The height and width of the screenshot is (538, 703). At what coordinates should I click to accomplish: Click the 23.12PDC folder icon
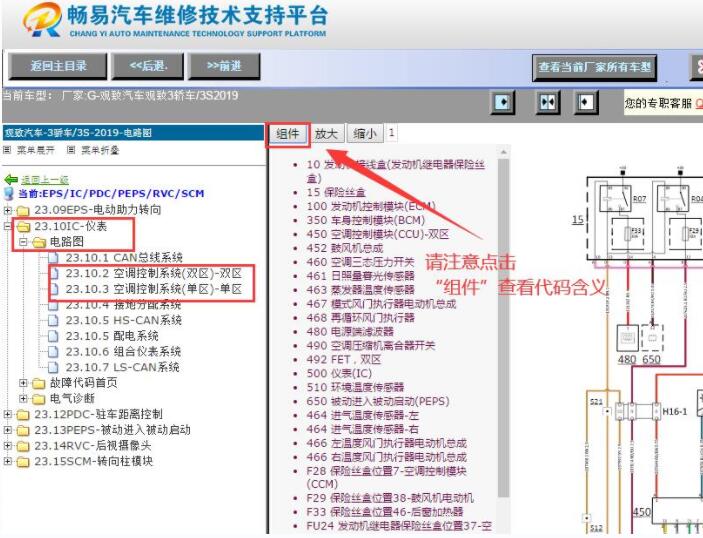(x=23, y=415)
